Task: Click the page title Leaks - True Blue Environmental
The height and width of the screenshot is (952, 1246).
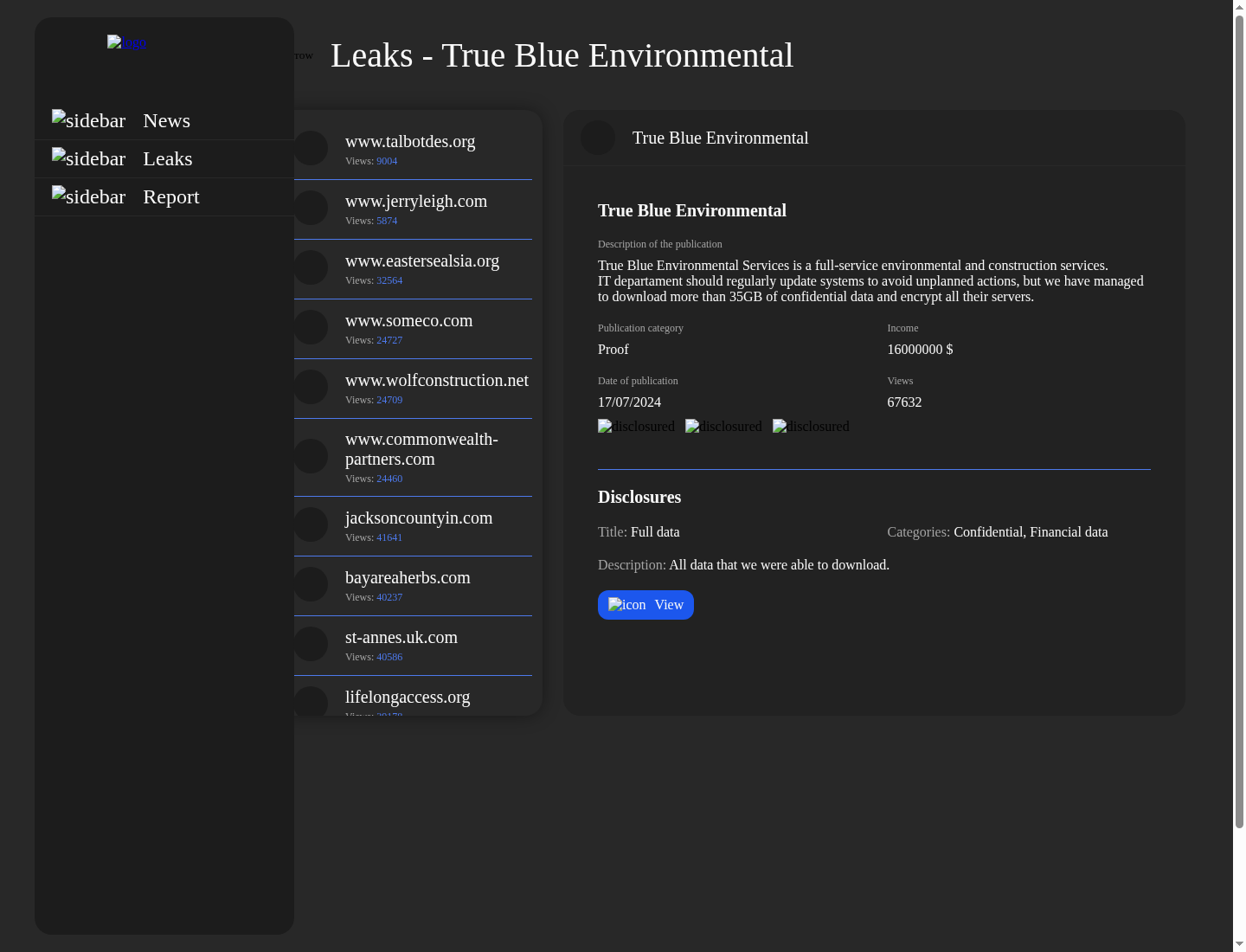Action: click(x=562, y=55)
